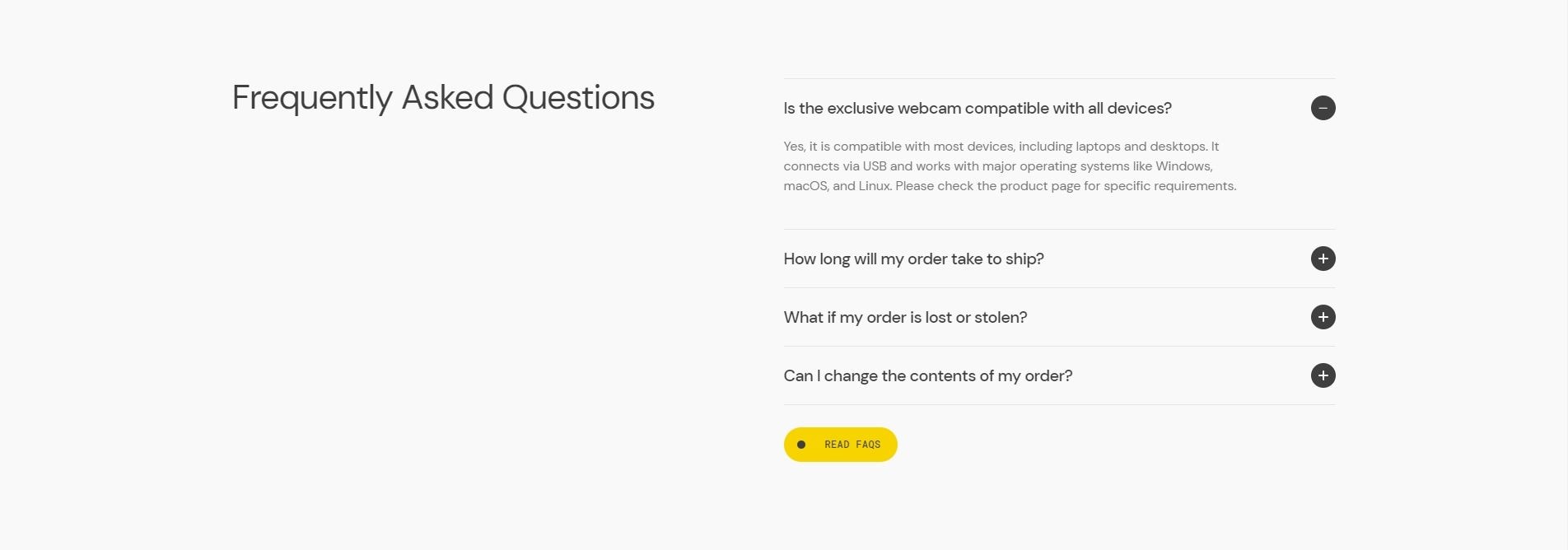The height and width of the screenshot is (550, 1568).
Task: Toggle "Is the exclusive webcam compatible" question
Action: click(977, 109)
